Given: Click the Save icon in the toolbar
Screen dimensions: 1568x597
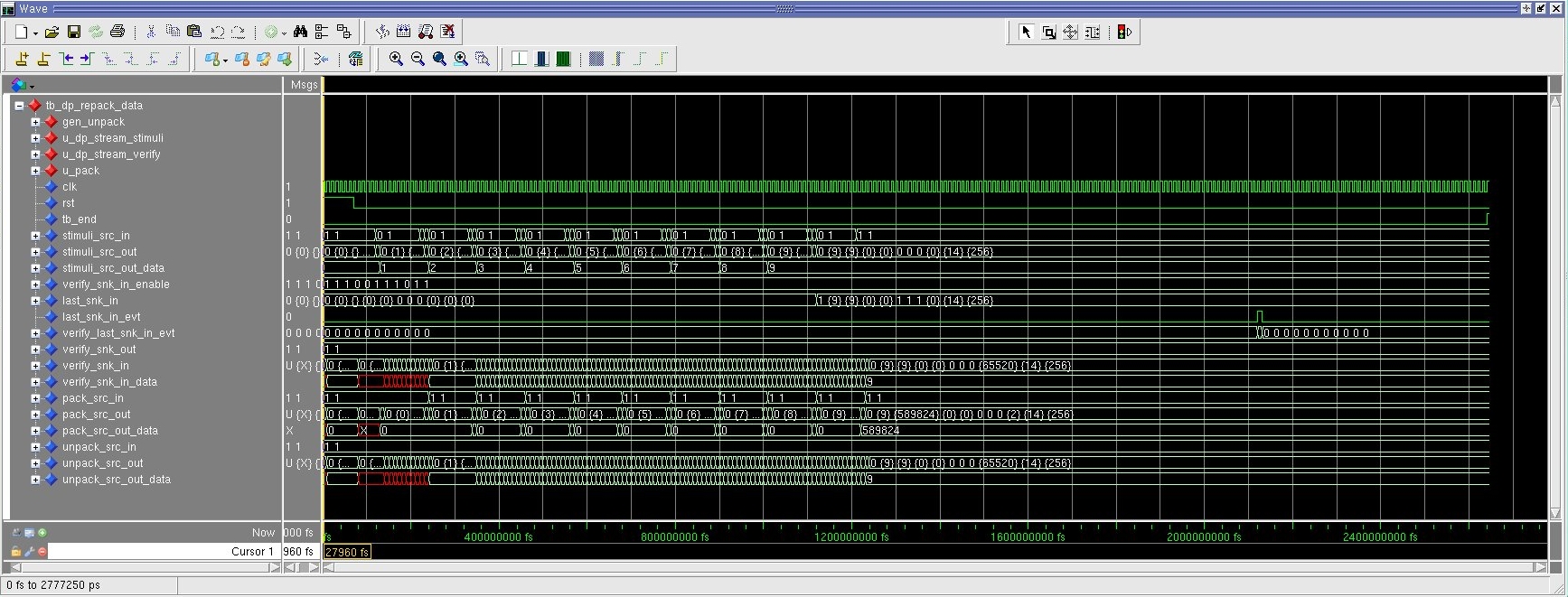Looking at the screenshot, I should click(x=74, y=32).
